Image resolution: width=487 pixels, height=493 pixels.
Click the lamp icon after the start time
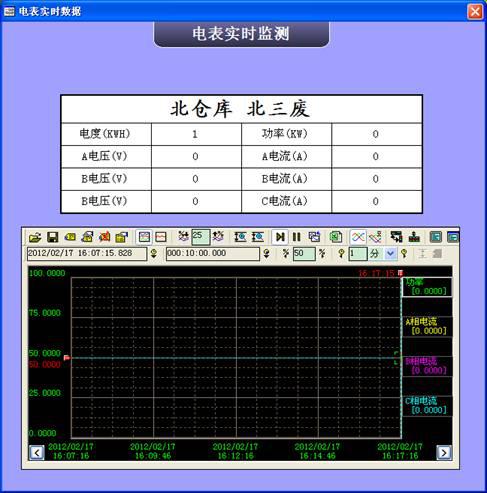pyautogui.click(x=154, y=254)
